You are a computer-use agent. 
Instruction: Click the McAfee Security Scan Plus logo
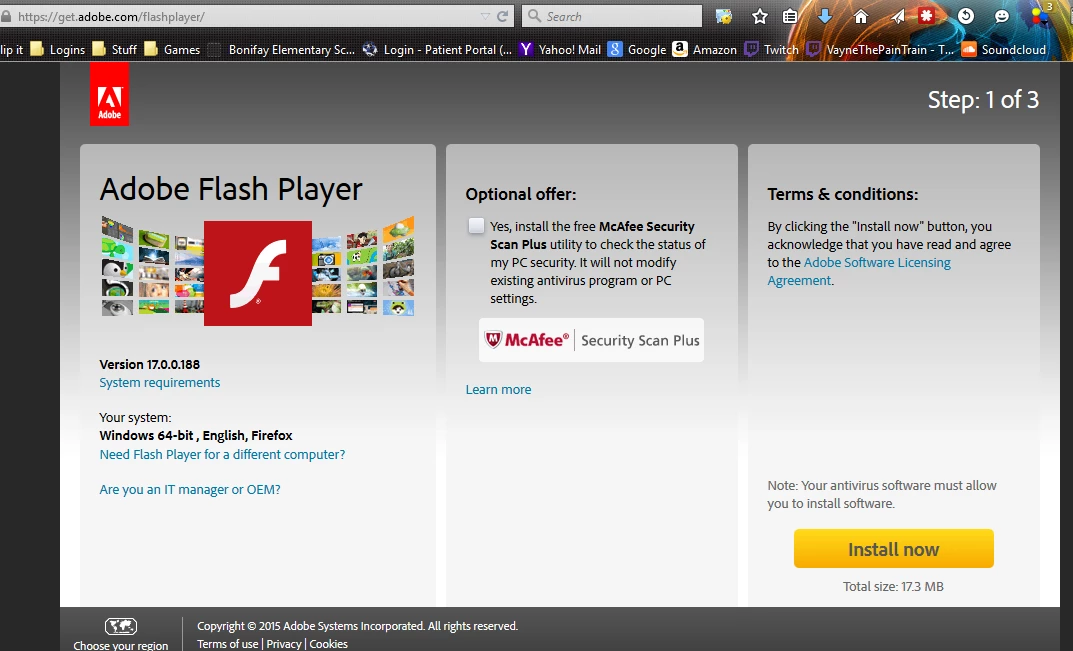click(x=591, y=340)
